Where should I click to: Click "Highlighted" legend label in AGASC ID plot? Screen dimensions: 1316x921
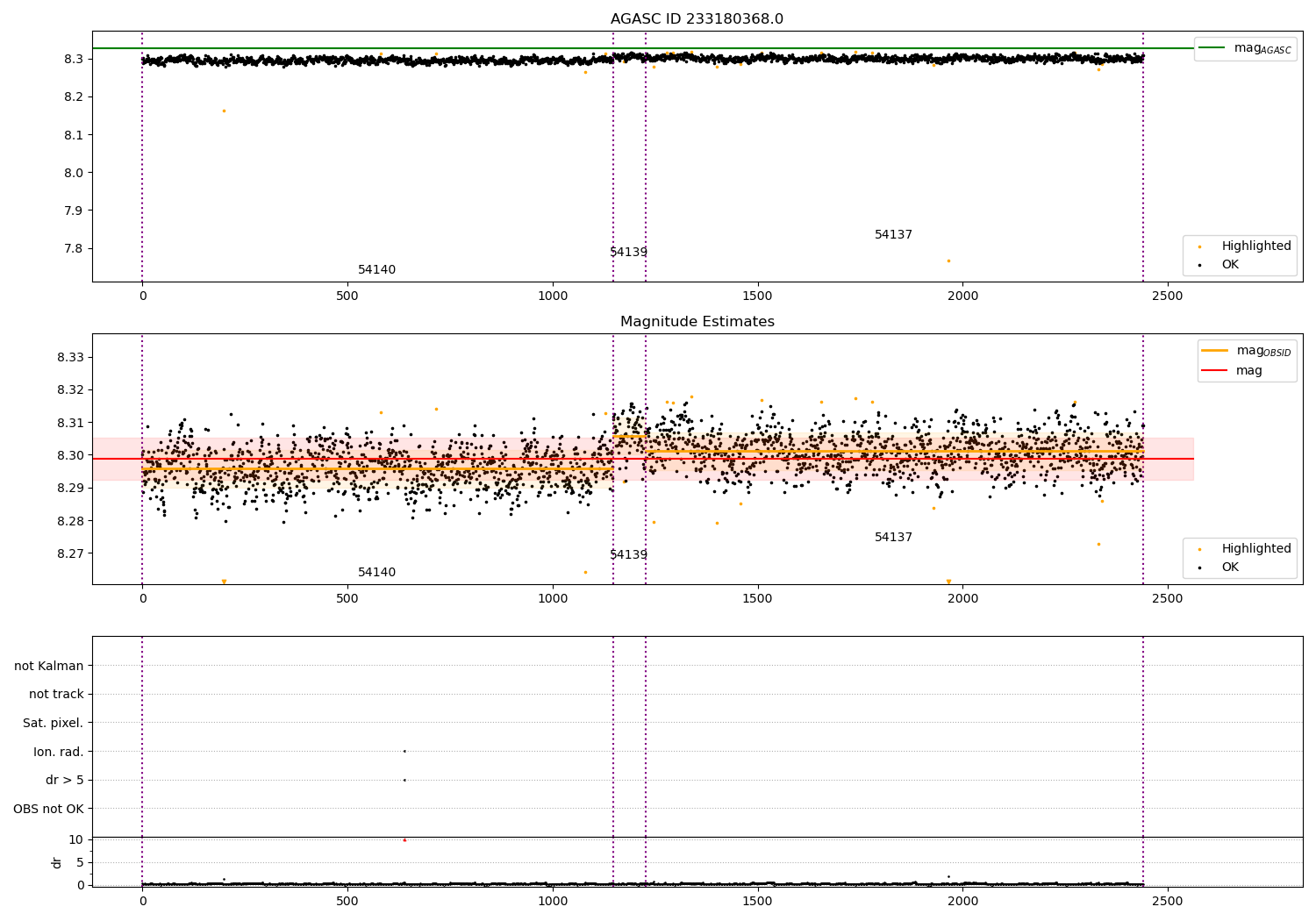[x=1256, y=246]
